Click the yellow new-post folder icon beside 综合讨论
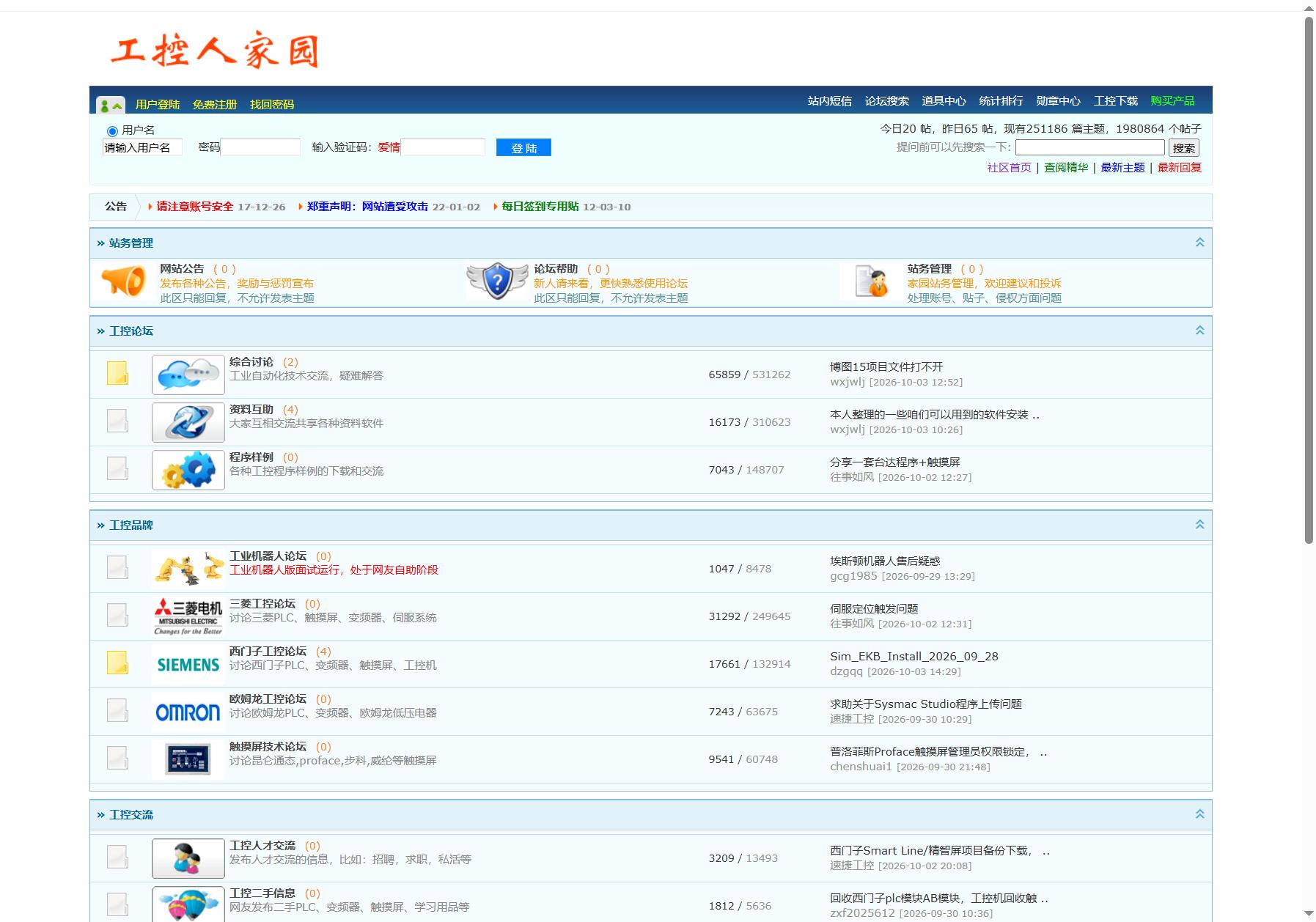Image resolution: width=1316 pixels, height=922 pixels. [x=117, y=373]
